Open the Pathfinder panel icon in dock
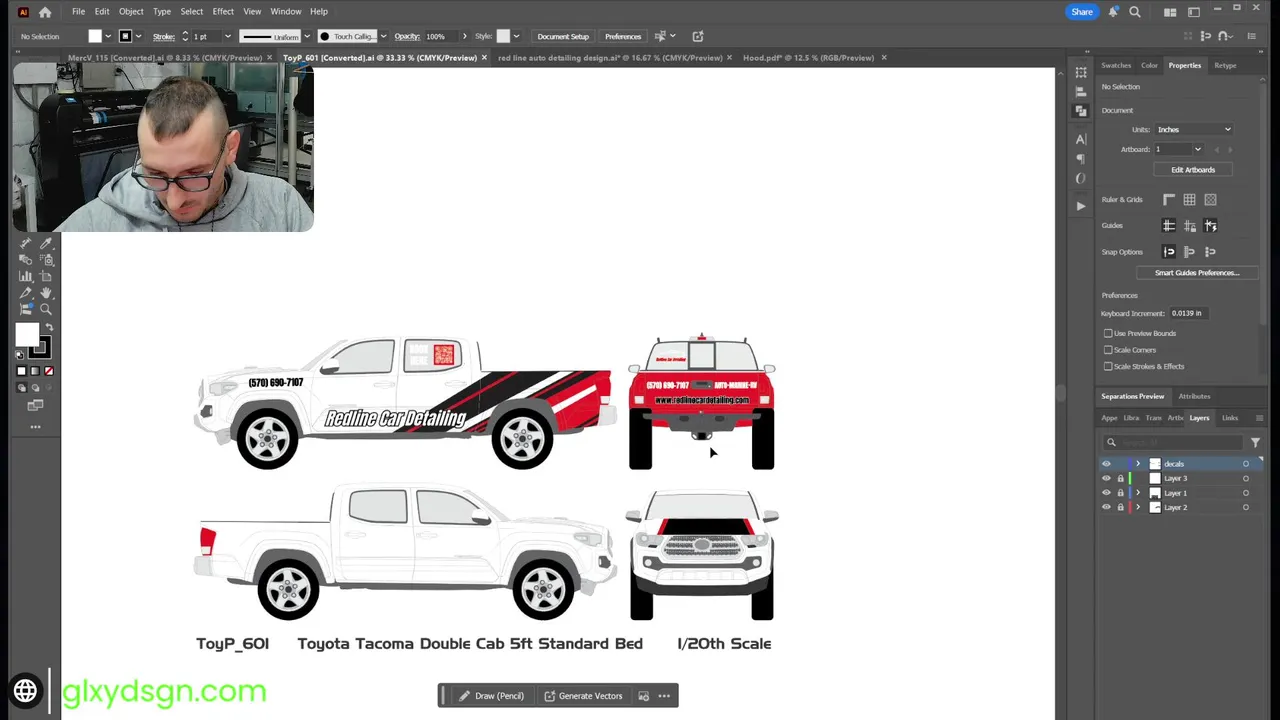Screen dimensions: 1280x720 coord(1081,111)
